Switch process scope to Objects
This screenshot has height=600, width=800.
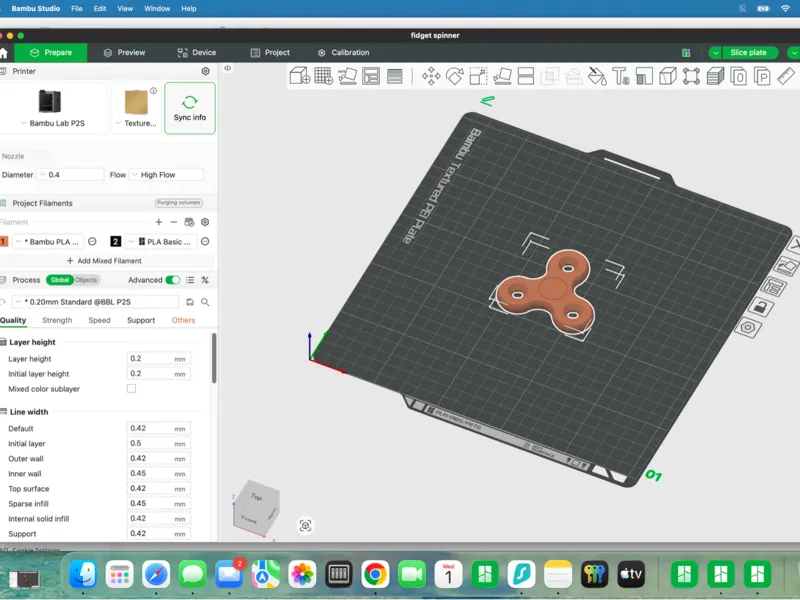pos(86,280)
